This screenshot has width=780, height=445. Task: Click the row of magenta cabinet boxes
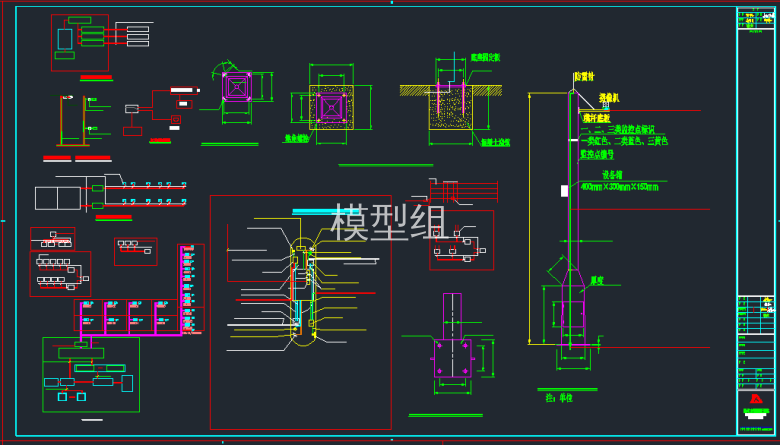(130, 314)
